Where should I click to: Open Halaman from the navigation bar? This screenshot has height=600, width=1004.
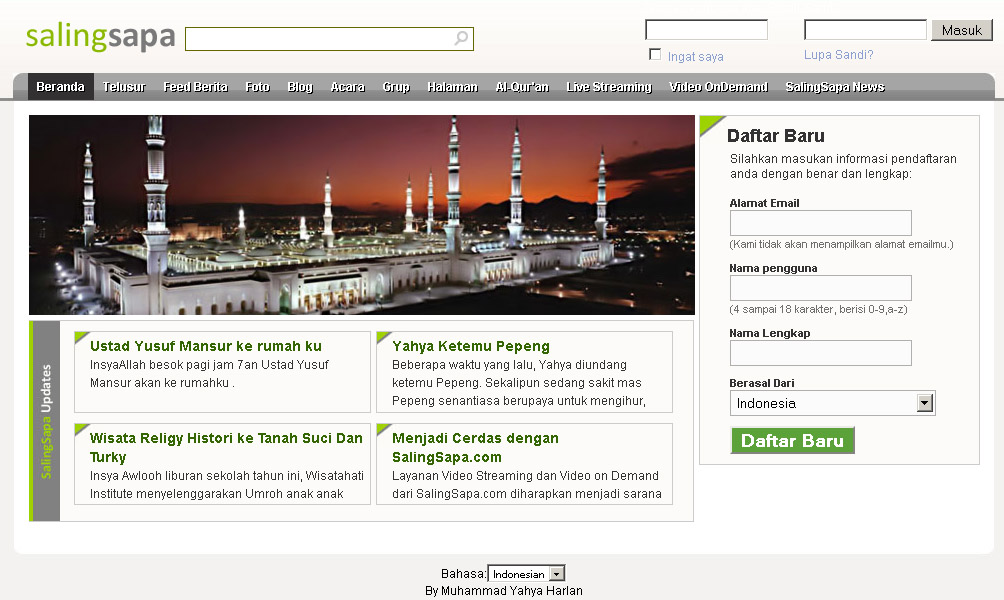453,86
